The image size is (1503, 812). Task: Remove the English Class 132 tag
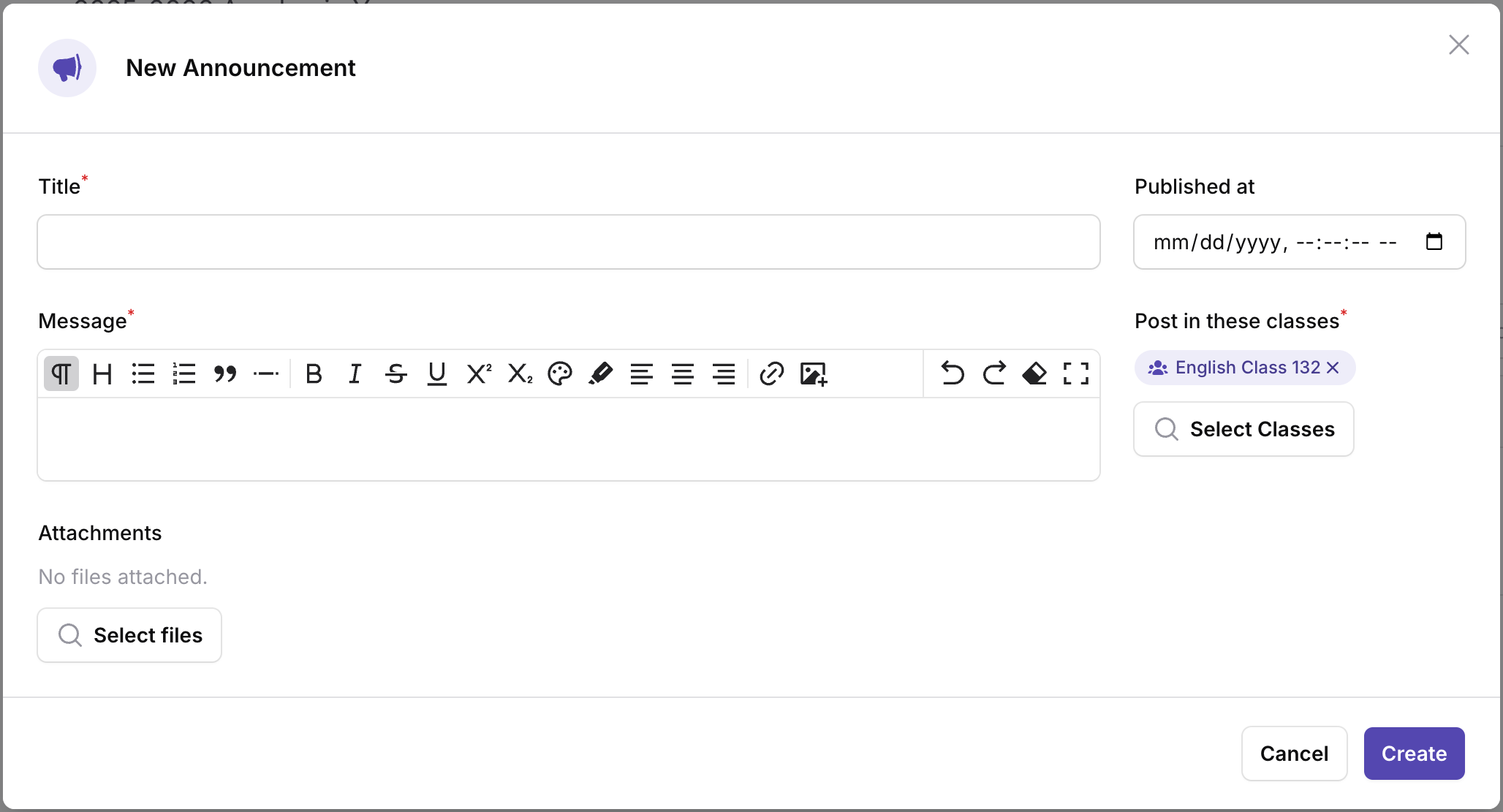click(1333, 368)
